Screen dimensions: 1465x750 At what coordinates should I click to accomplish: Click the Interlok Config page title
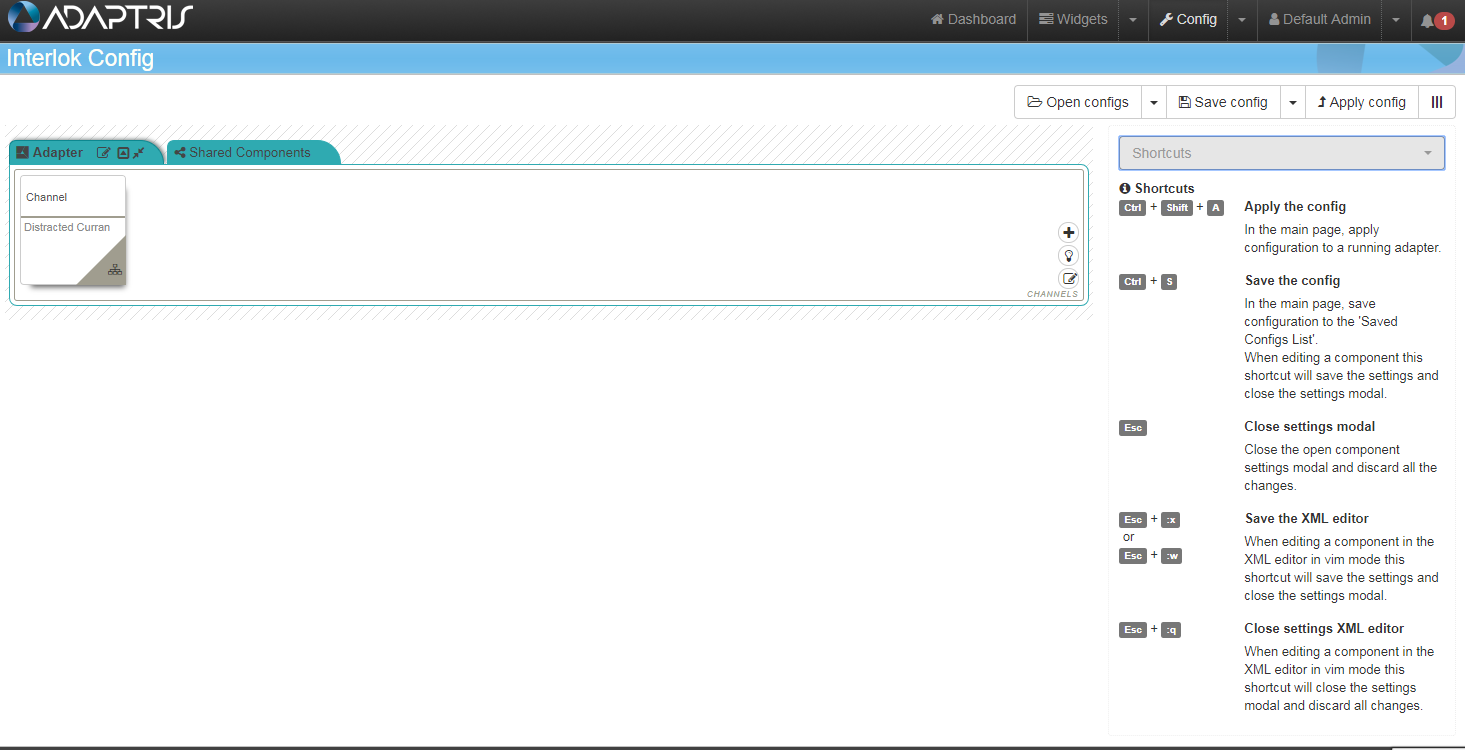pos(80,58)
